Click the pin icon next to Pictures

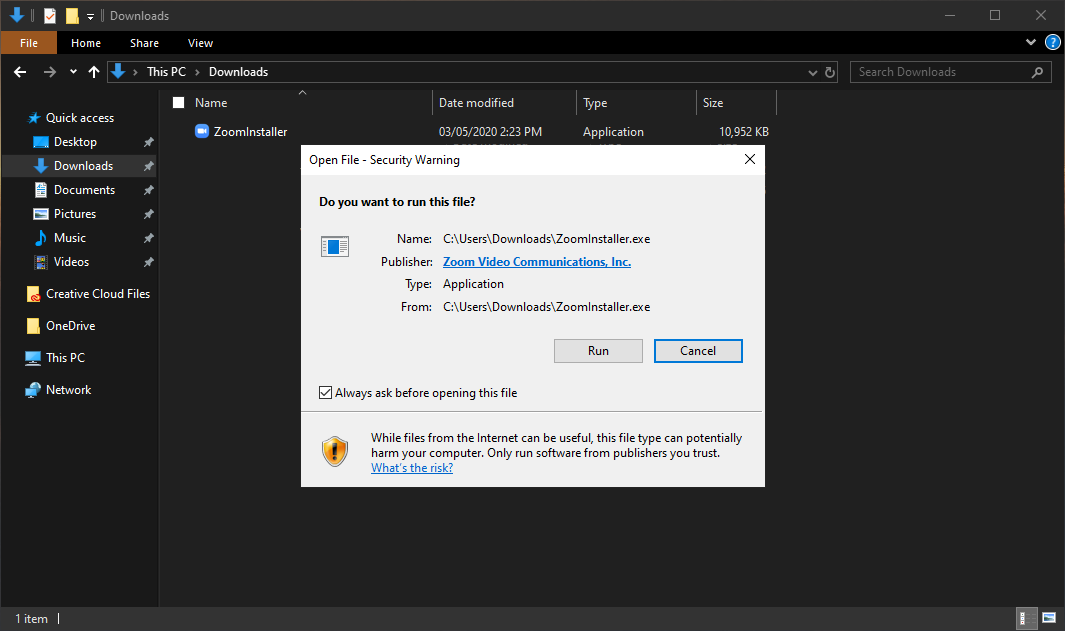[148, 214]
